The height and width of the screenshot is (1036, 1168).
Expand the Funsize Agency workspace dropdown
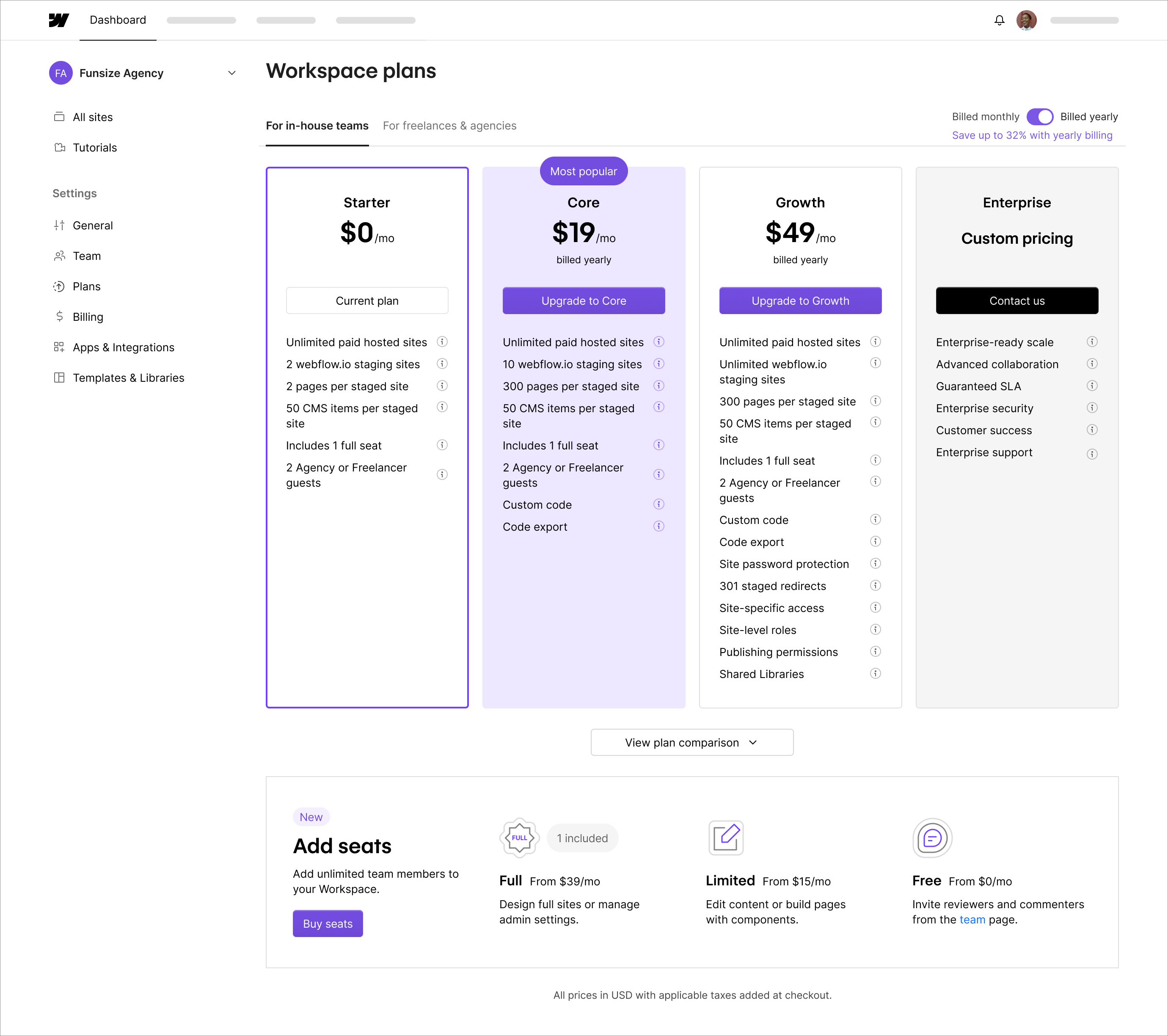point(231,72)
